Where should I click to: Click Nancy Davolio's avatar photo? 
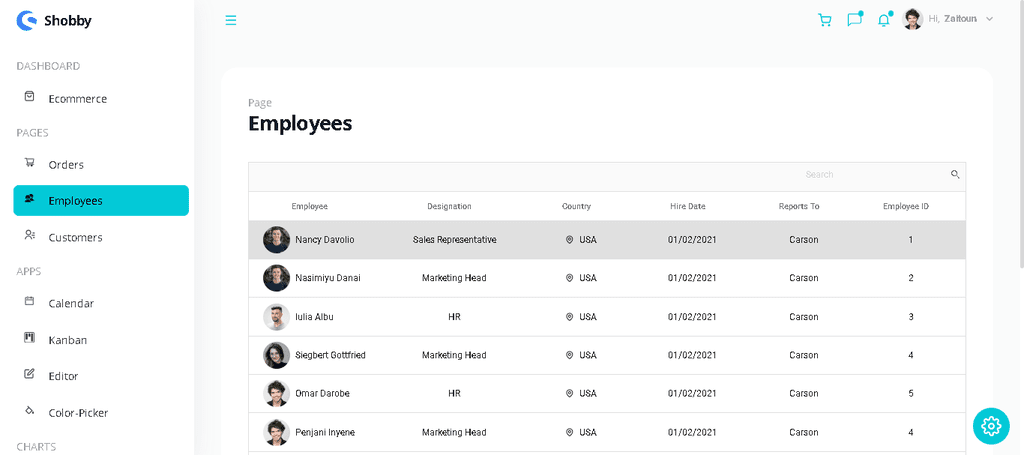click(x=276, y=240)
